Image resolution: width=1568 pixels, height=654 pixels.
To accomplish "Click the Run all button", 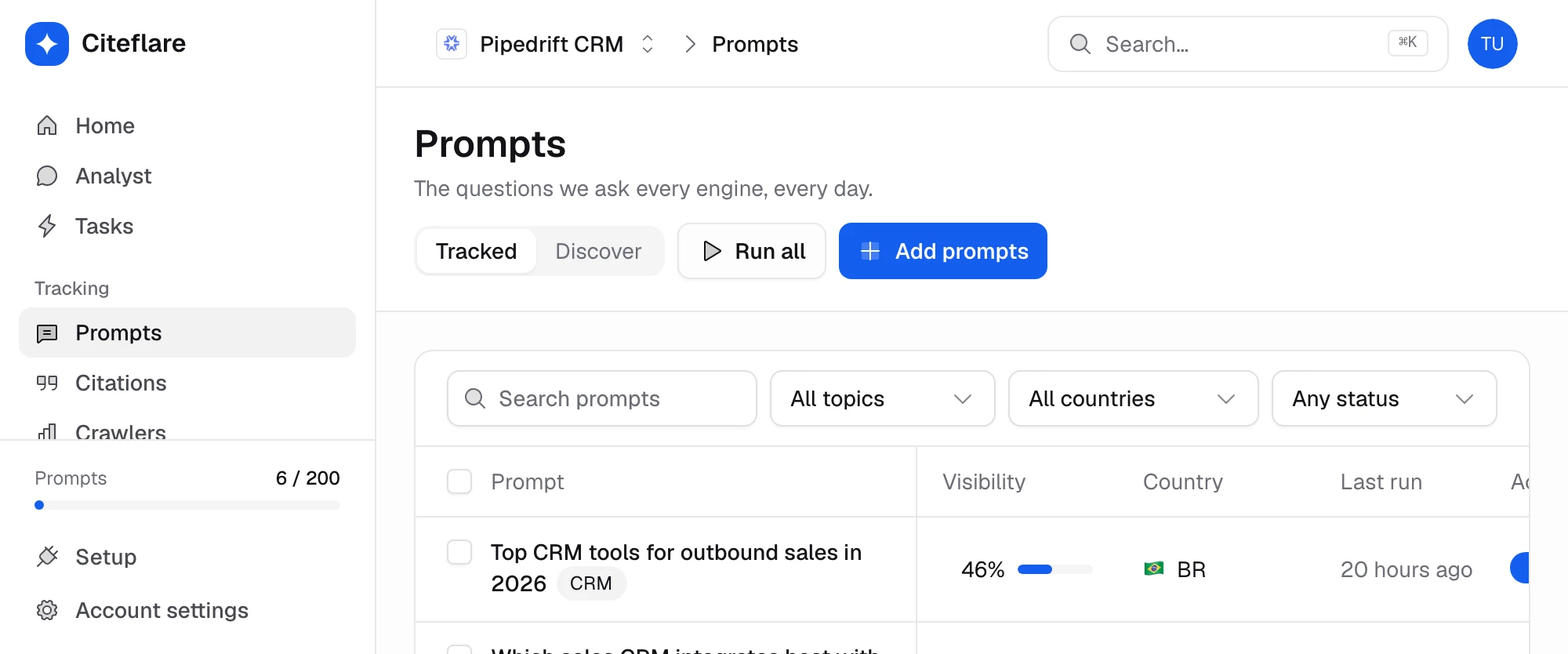I will point(752,251).
